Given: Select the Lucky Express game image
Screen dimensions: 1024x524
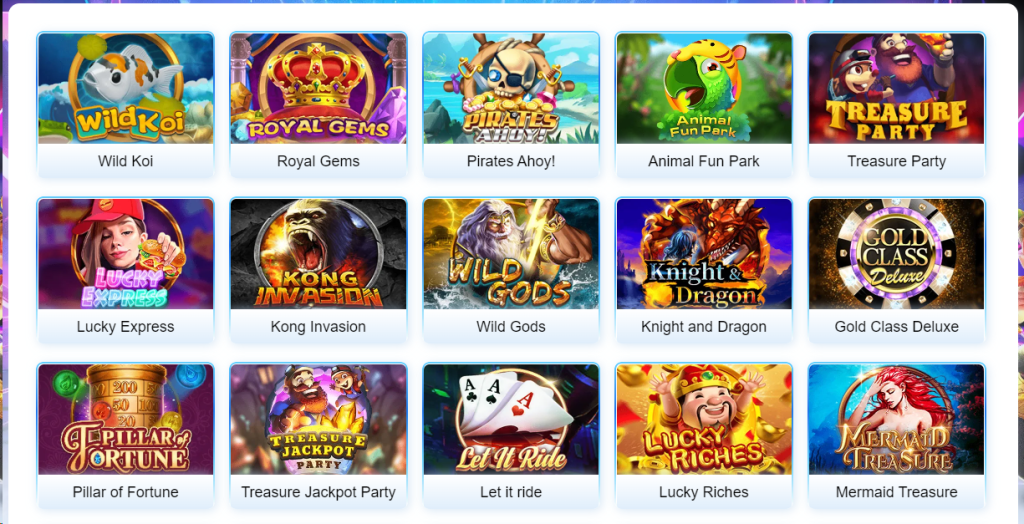Looking at the screenshot, I should (x=125, y=254).
